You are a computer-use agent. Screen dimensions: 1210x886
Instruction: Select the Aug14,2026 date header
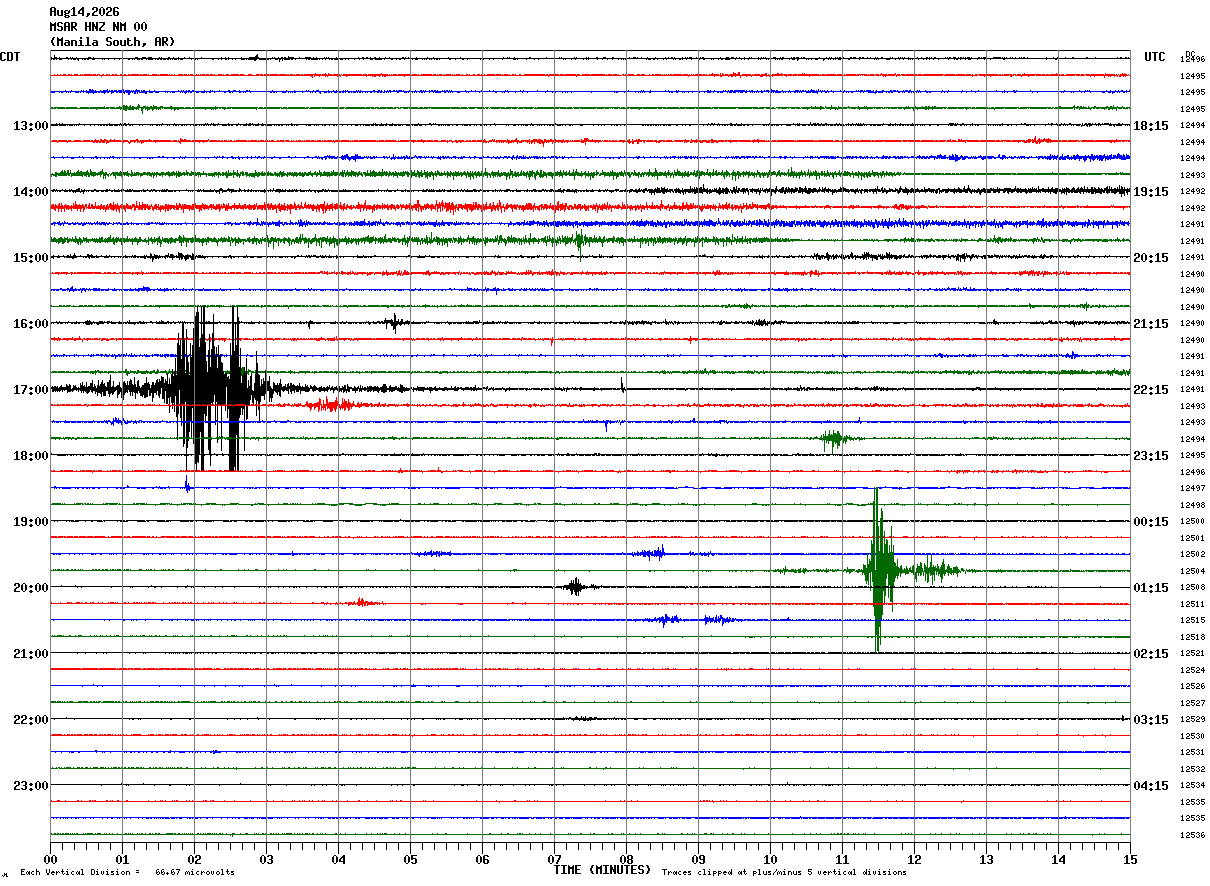84,12
